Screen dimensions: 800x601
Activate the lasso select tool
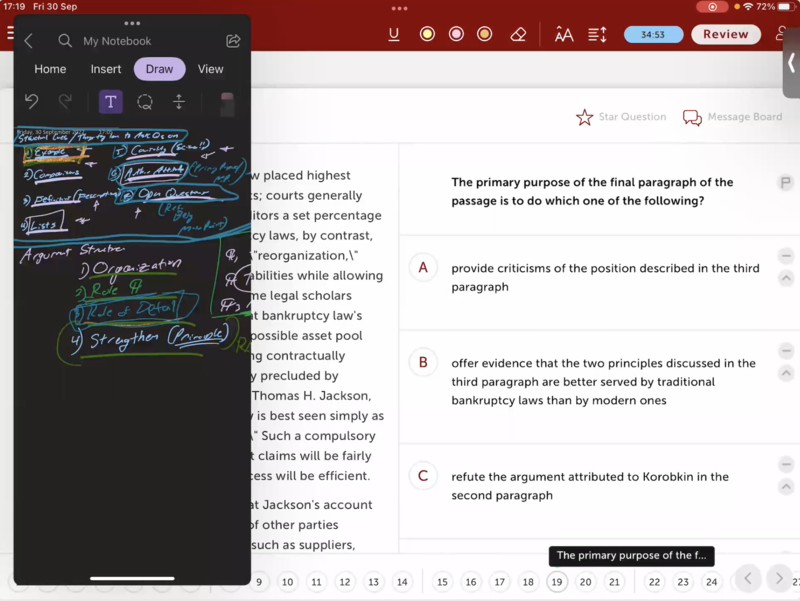click(145, 101)
